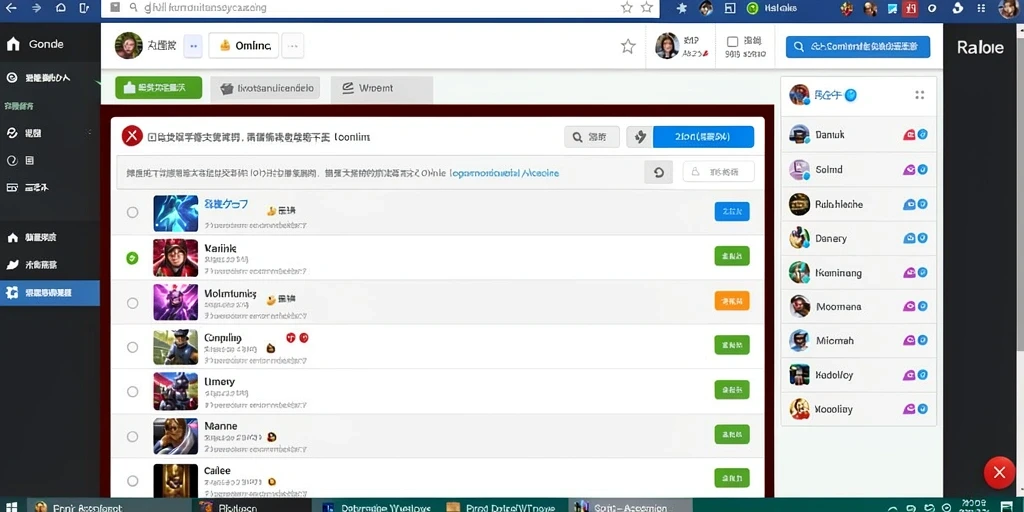Click the refresh icon in the filter row
Image resolution: width=1024 pixels, height=512 pixels.
tap(658, 172)
